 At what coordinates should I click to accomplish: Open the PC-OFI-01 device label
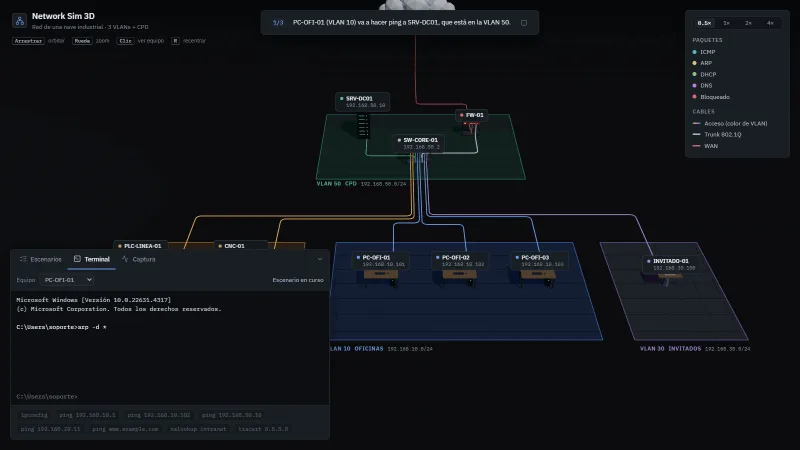381,260
